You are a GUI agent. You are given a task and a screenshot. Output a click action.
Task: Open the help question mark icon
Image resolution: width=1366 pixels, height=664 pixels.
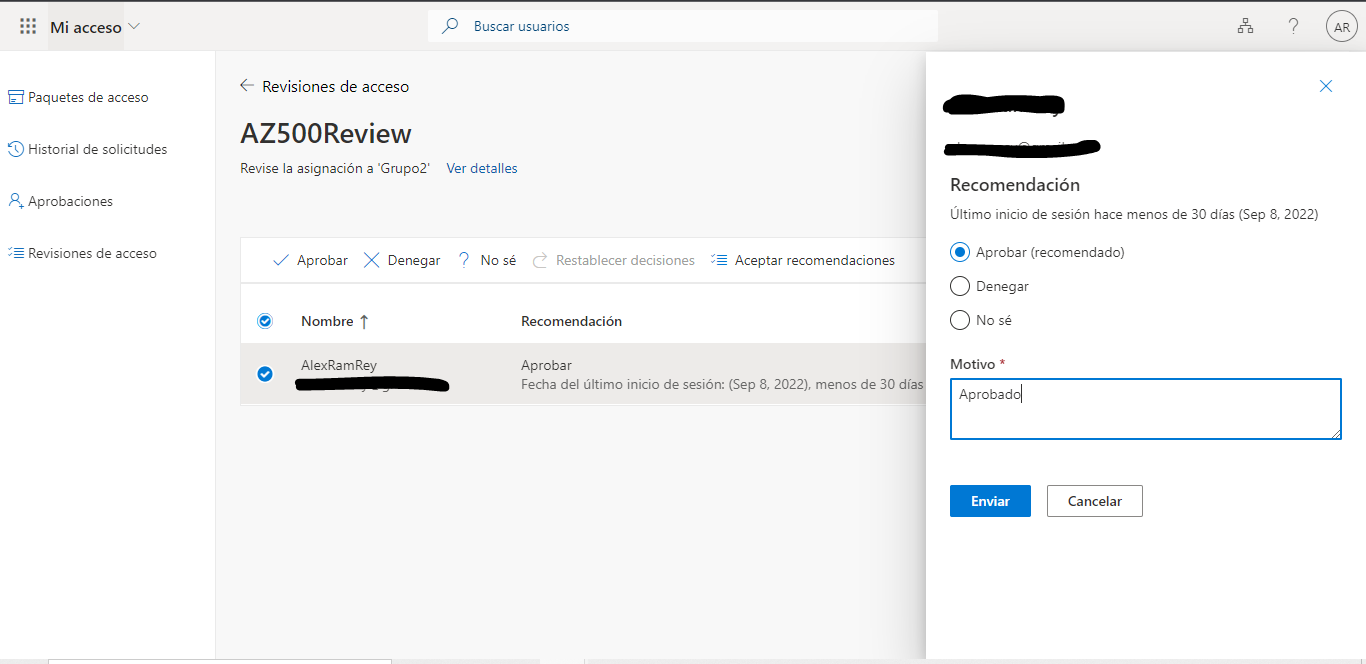[1293, 26]
